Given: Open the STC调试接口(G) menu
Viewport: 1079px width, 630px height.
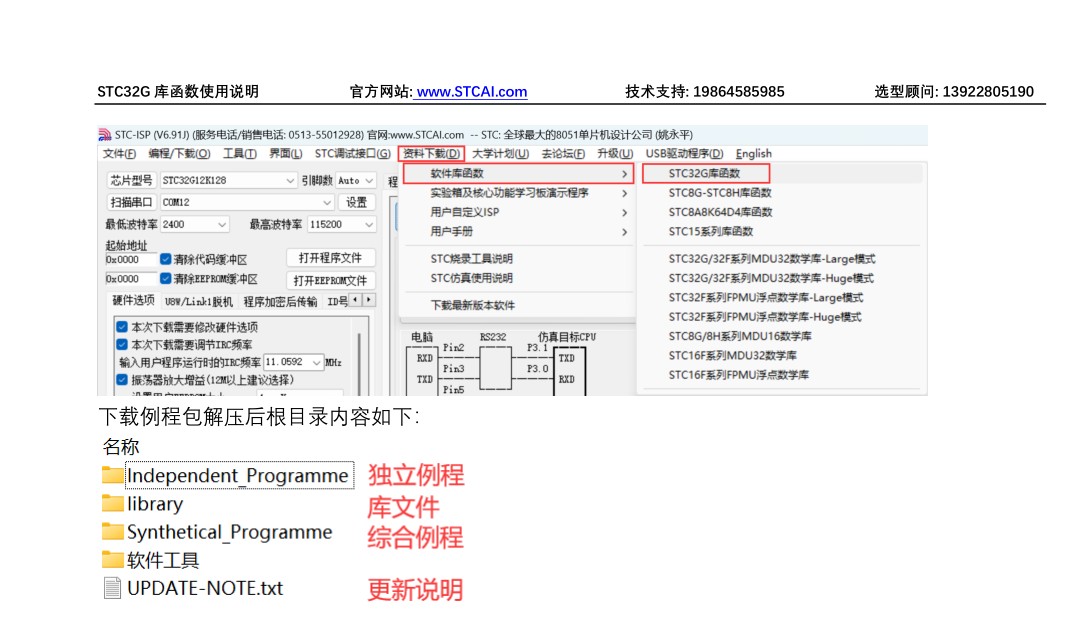Looking at the screenshot, I should 352,153.
